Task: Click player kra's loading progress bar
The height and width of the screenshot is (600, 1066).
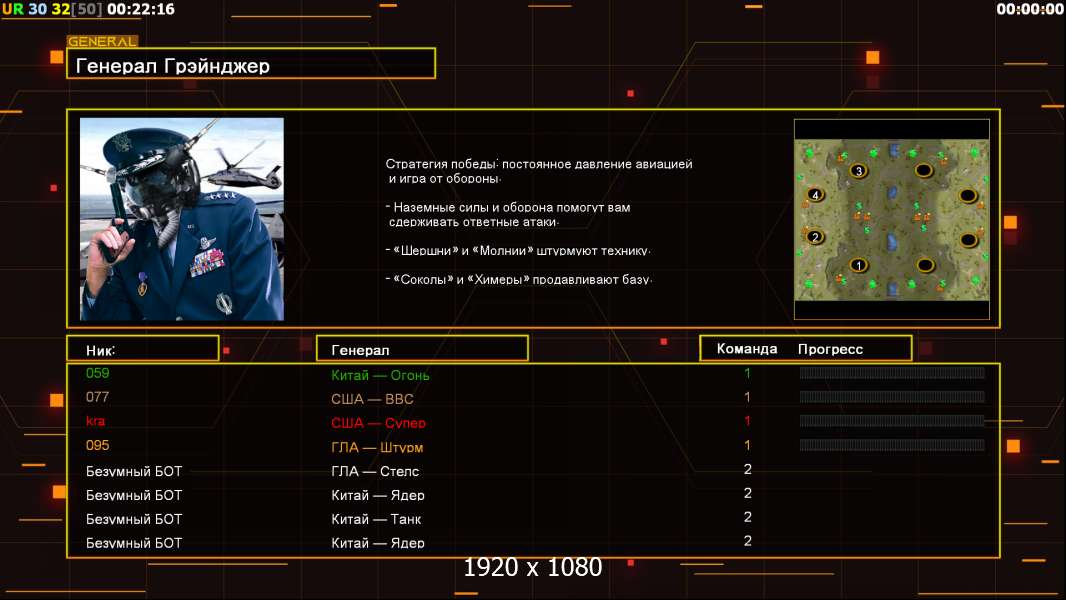Action: (892, 421)
